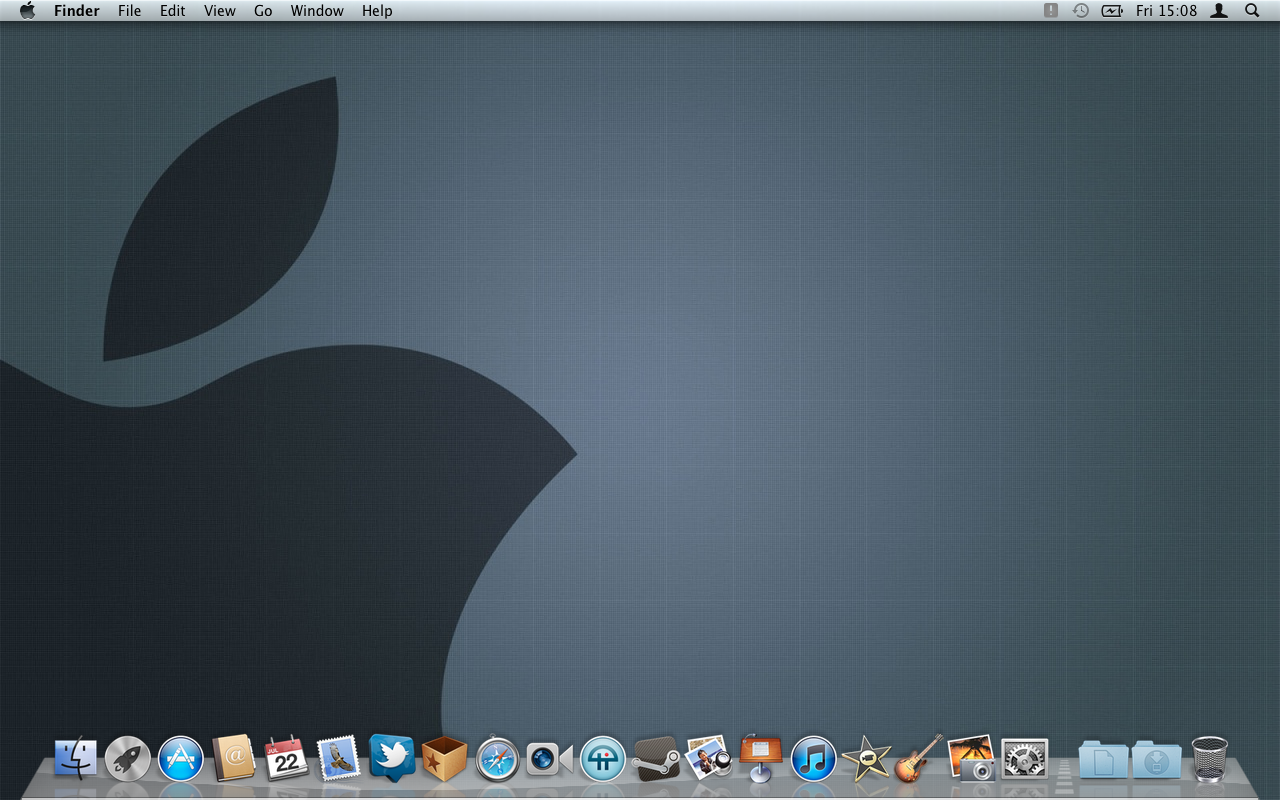Open Time Machine menu bar icon
Viewport: 1280px width, 800px height.
click(1081, 11)
